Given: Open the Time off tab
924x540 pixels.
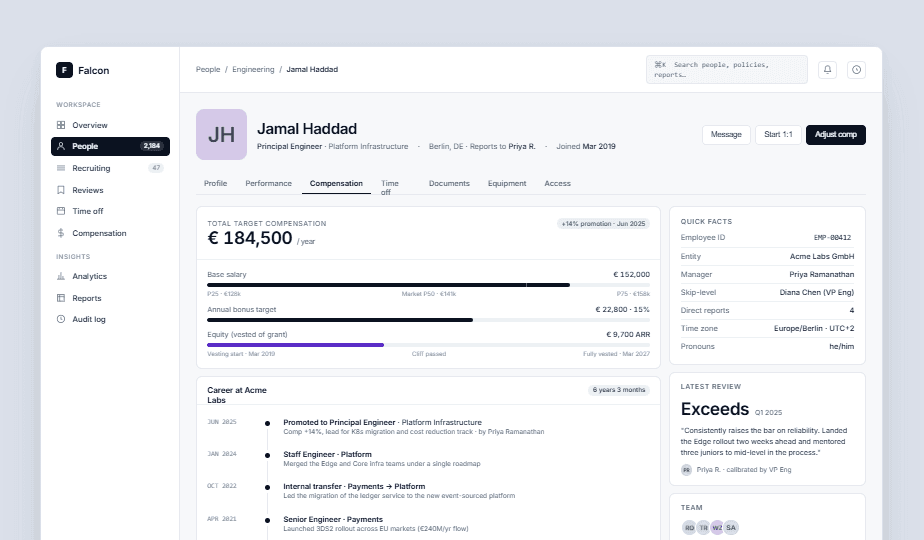Looking at the screenshot, I should click(x=390, y=187).
